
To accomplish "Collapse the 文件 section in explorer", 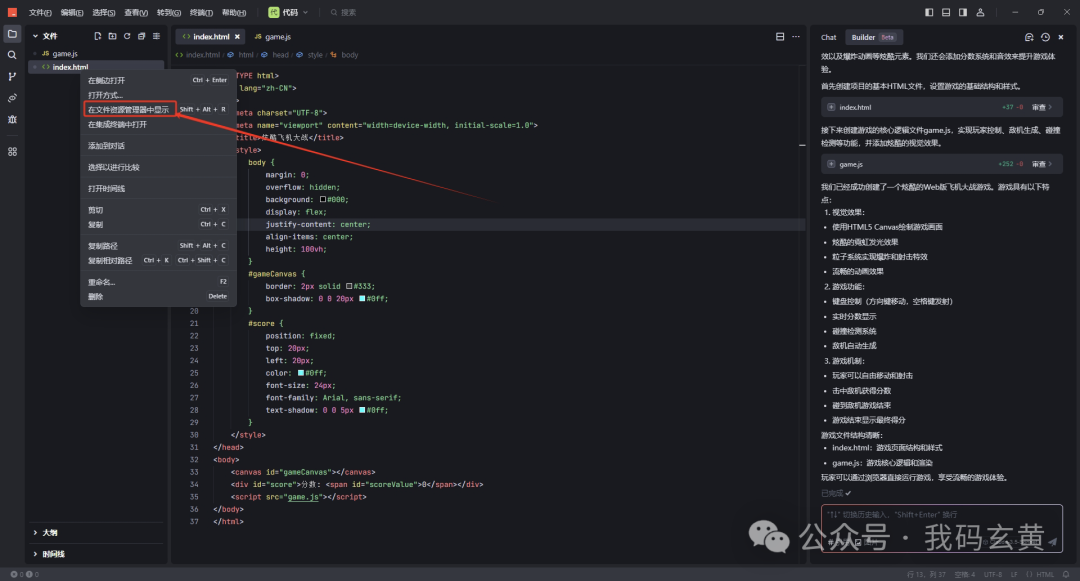I will (45, 36).
